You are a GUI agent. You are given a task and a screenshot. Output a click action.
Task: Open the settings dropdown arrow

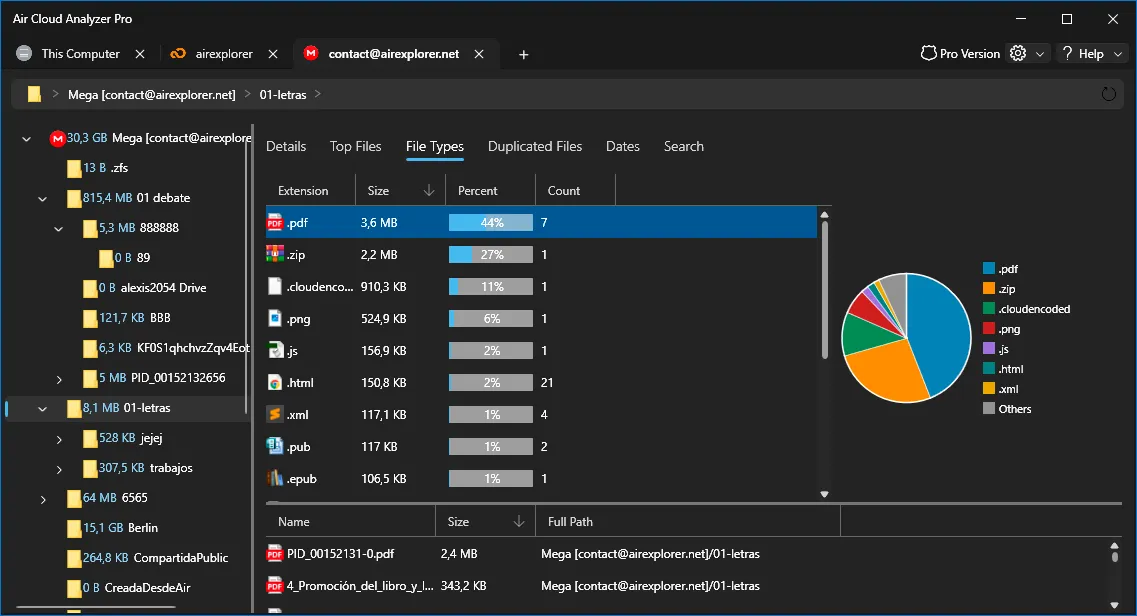[1040, 54]
